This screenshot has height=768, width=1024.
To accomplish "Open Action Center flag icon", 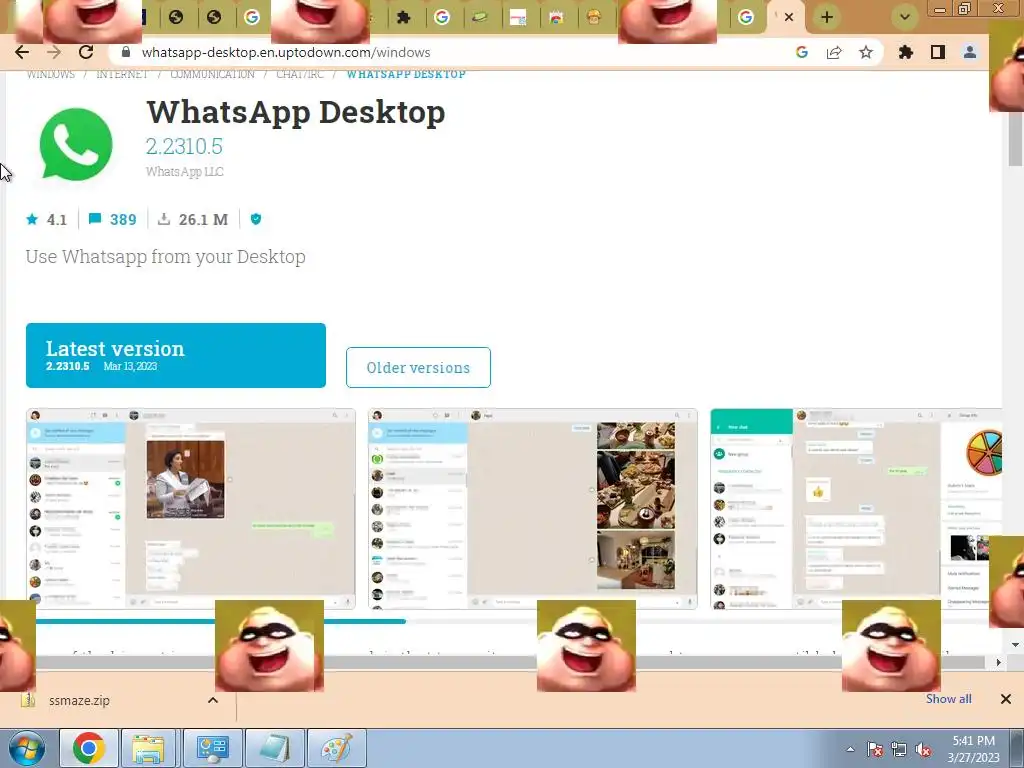I will click(874, 749).
